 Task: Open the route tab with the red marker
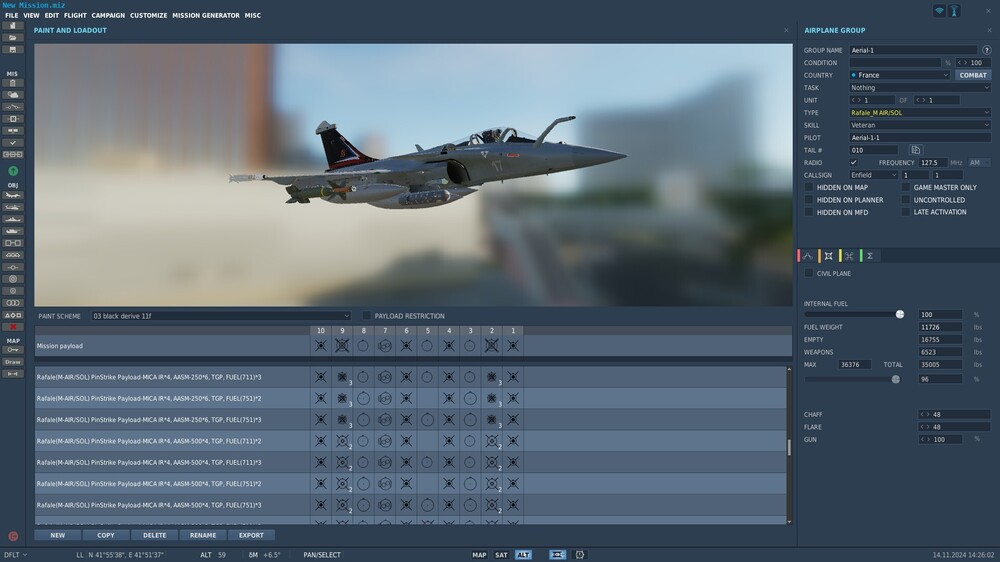[x=807, y=256]
